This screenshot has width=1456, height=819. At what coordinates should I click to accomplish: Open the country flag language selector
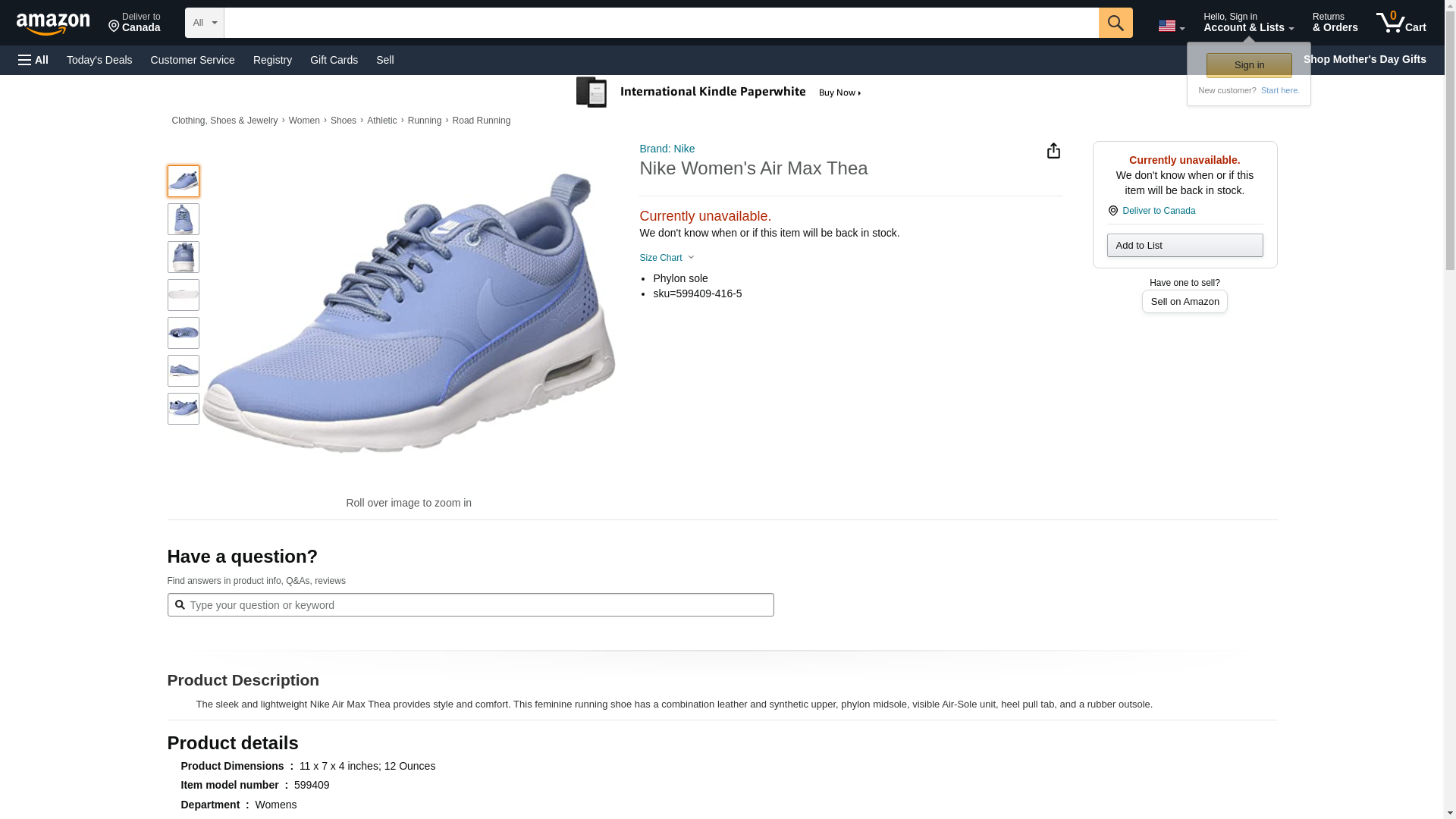click(1171, 26)
